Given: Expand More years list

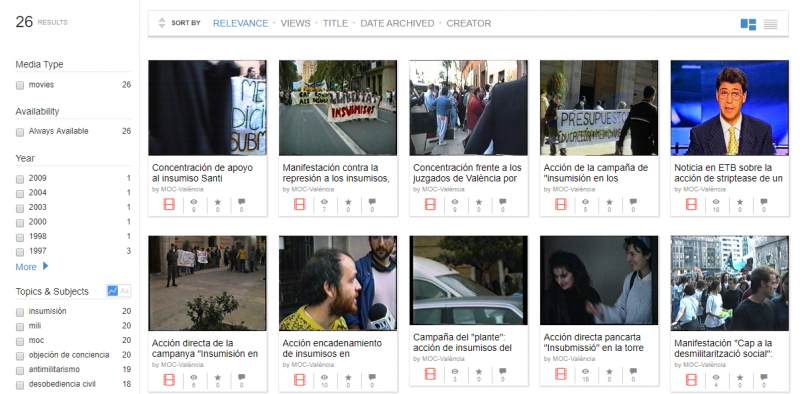Looking at the screenshot, I should click(32, 266).
